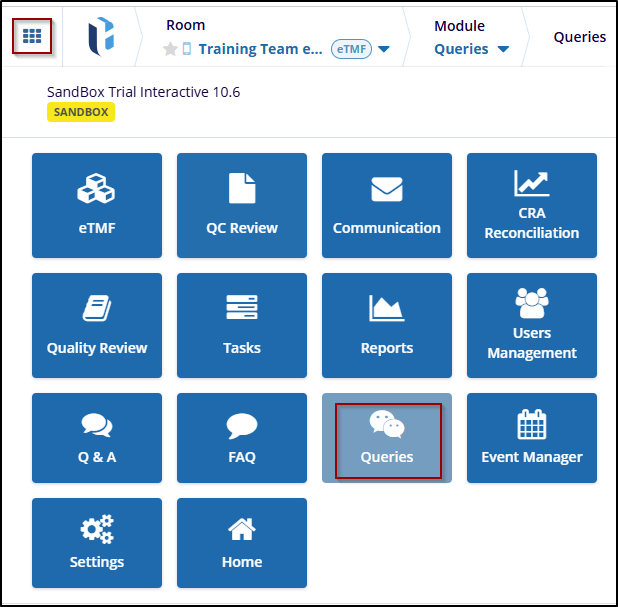Open the Settings gears tile
The image size is (618, 607).
coord(97,542)
